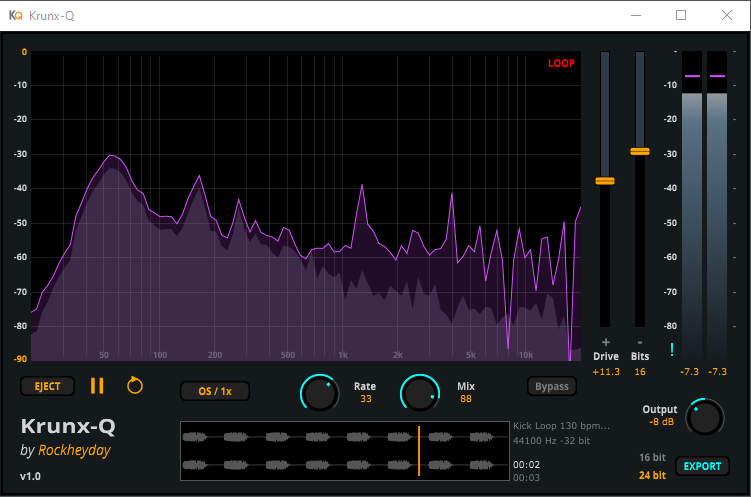Click the Bits value 16
751x497 pixels.
point(640,372)
